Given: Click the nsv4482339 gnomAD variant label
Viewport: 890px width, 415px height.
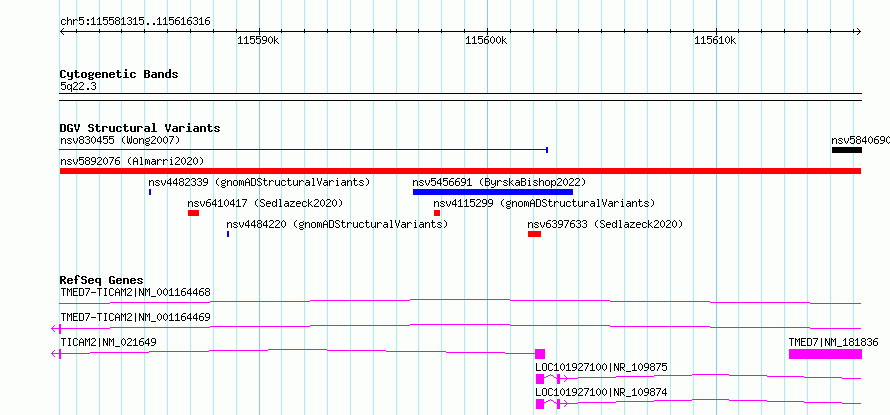Looking at the screenshot, I should click(259, 182).
